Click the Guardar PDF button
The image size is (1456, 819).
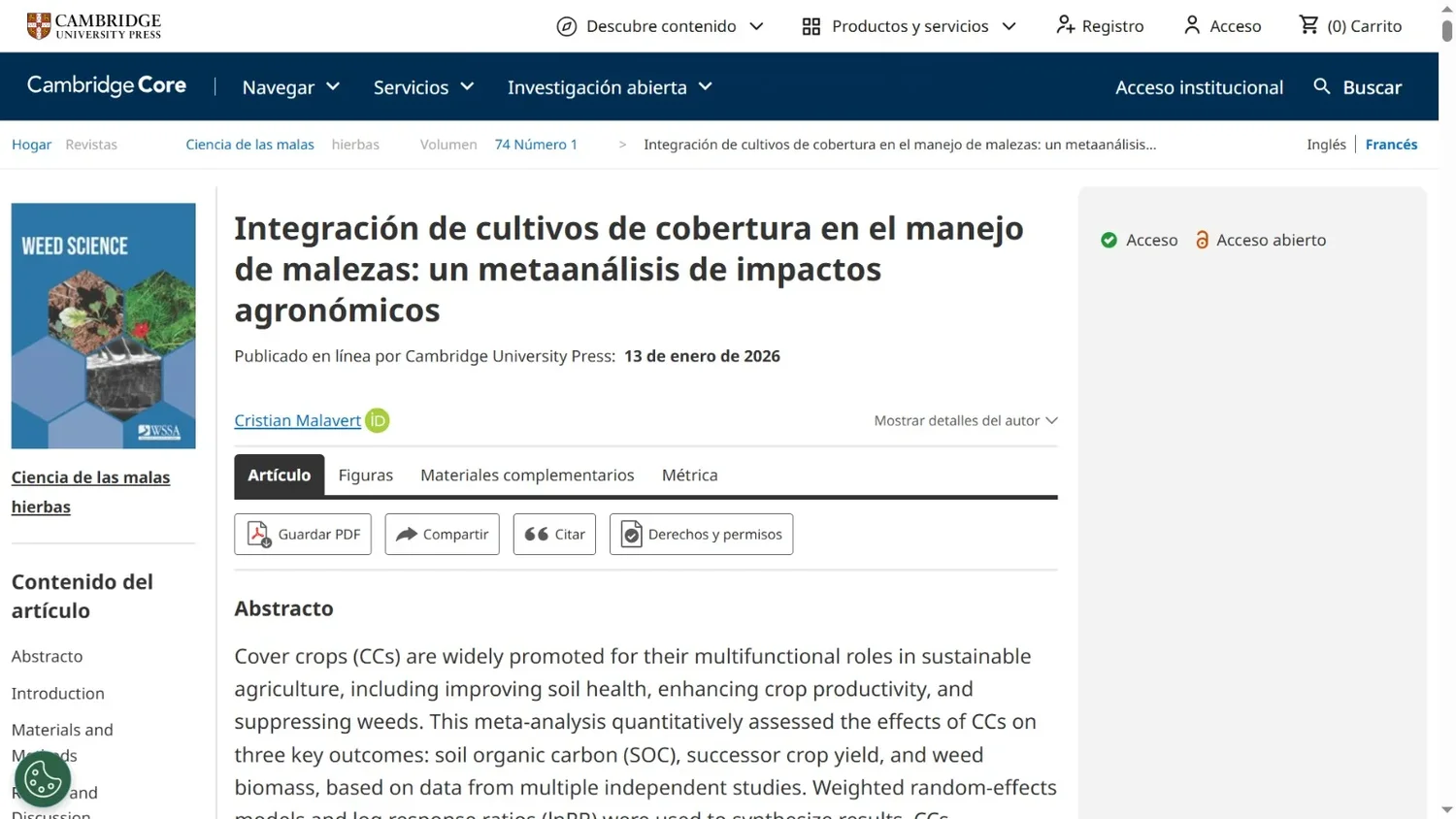(303, 534)
